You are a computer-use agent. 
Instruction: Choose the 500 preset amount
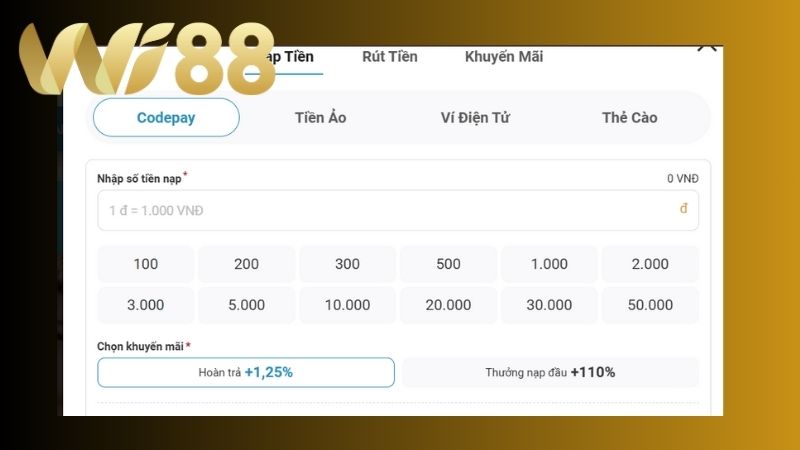point(448,264)
